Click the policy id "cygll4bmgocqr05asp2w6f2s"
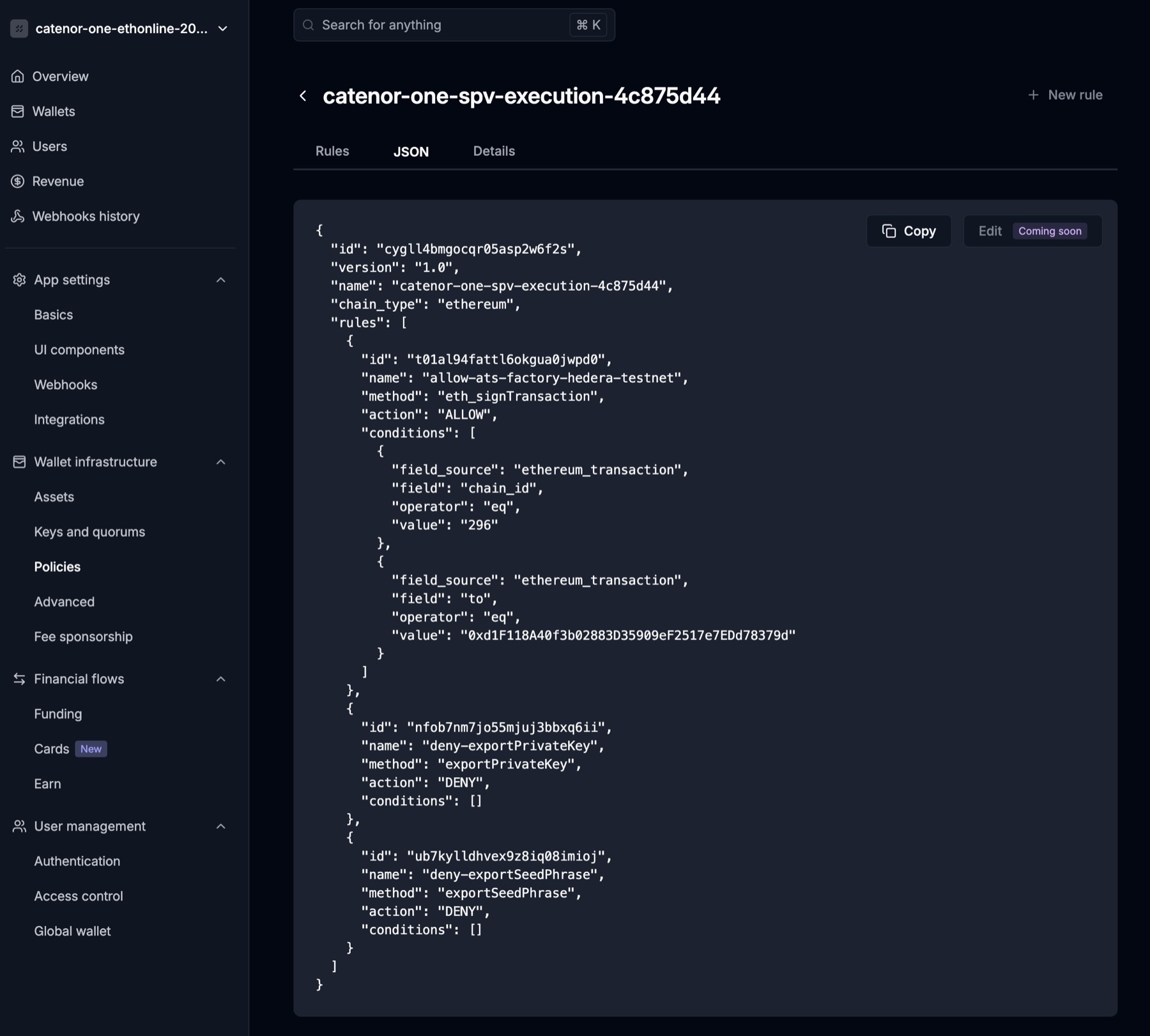Viewport: 1150px width, 1036px height. [476, 249]
